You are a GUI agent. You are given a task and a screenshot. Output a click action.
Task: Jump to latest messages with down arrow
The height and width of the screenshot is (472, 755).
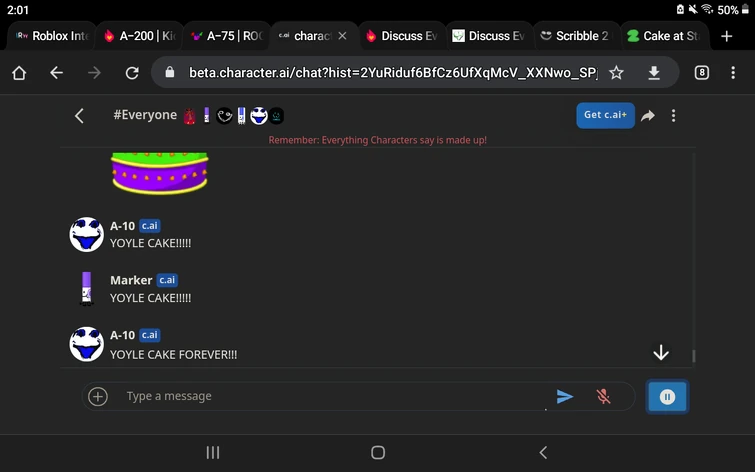(661, 353)
